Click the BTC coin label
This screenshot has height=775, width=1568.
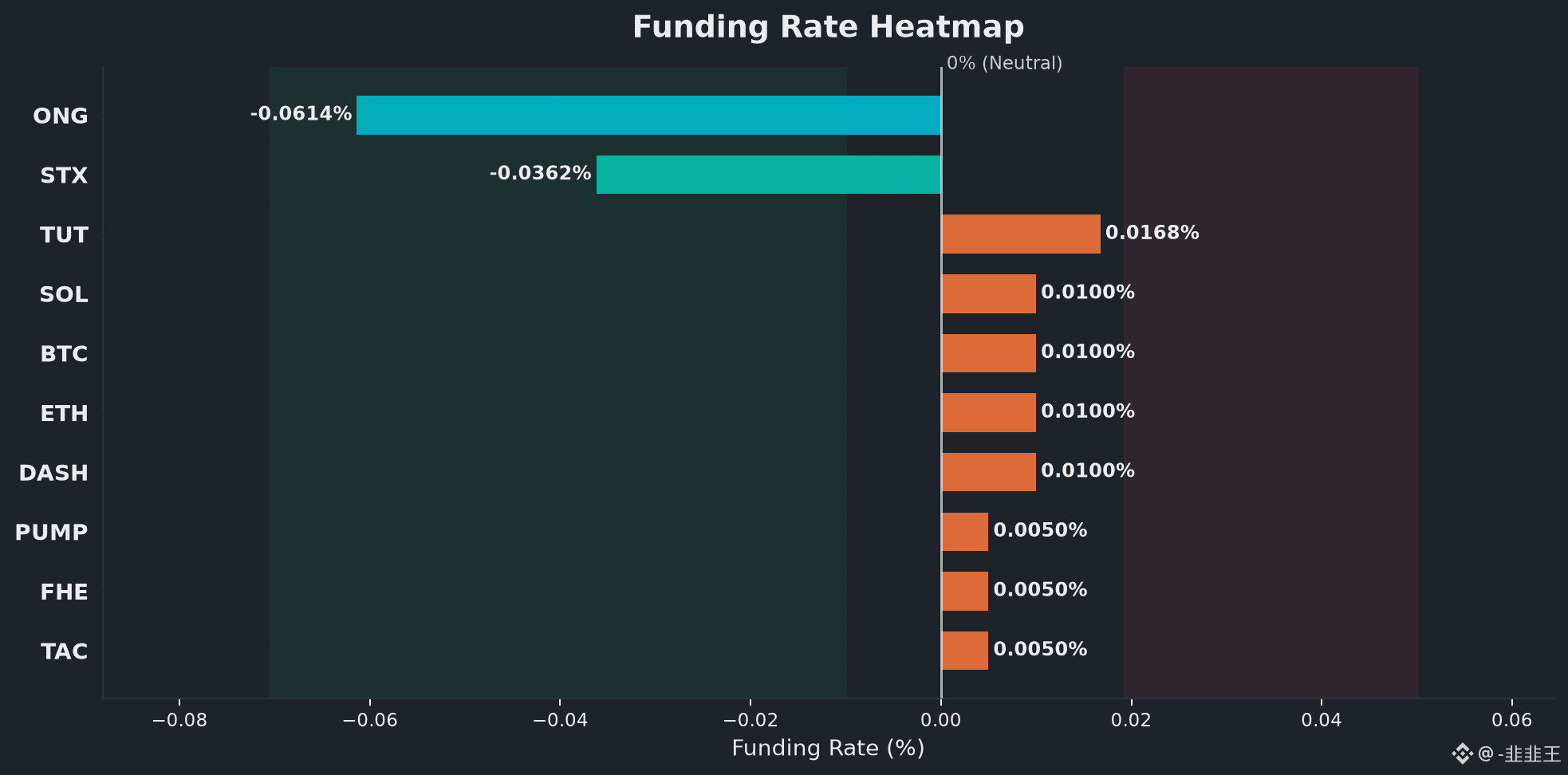pyautogui.click(x=64, y=354)
